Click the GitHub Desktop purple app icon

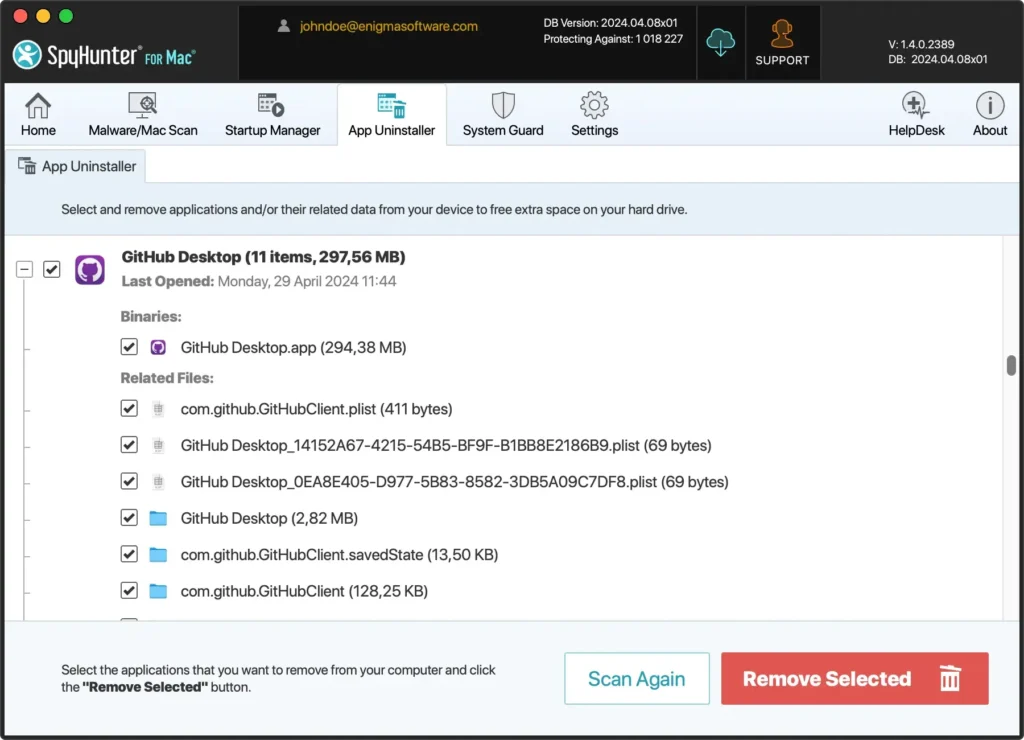tap(89, 270)
